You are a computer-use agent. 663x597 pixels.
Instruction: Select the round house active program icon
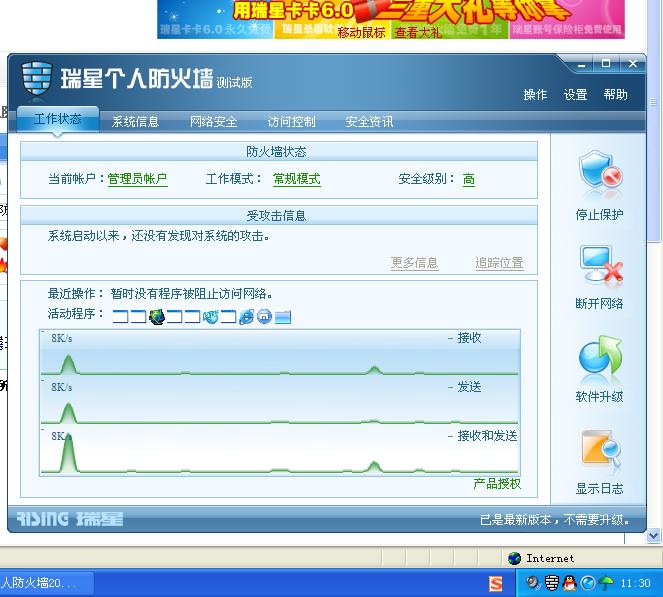(x=264, y=317)
